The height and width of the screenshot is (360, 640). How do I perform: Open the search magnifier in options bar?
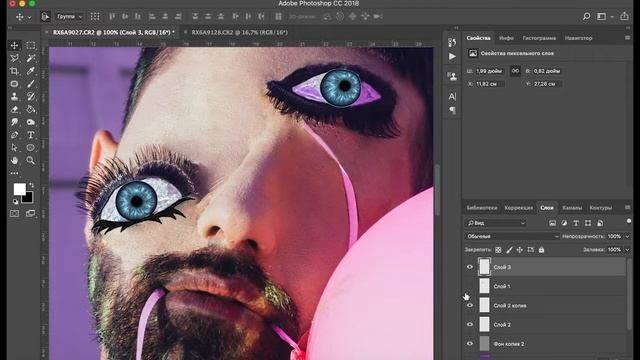click(586, 16)
